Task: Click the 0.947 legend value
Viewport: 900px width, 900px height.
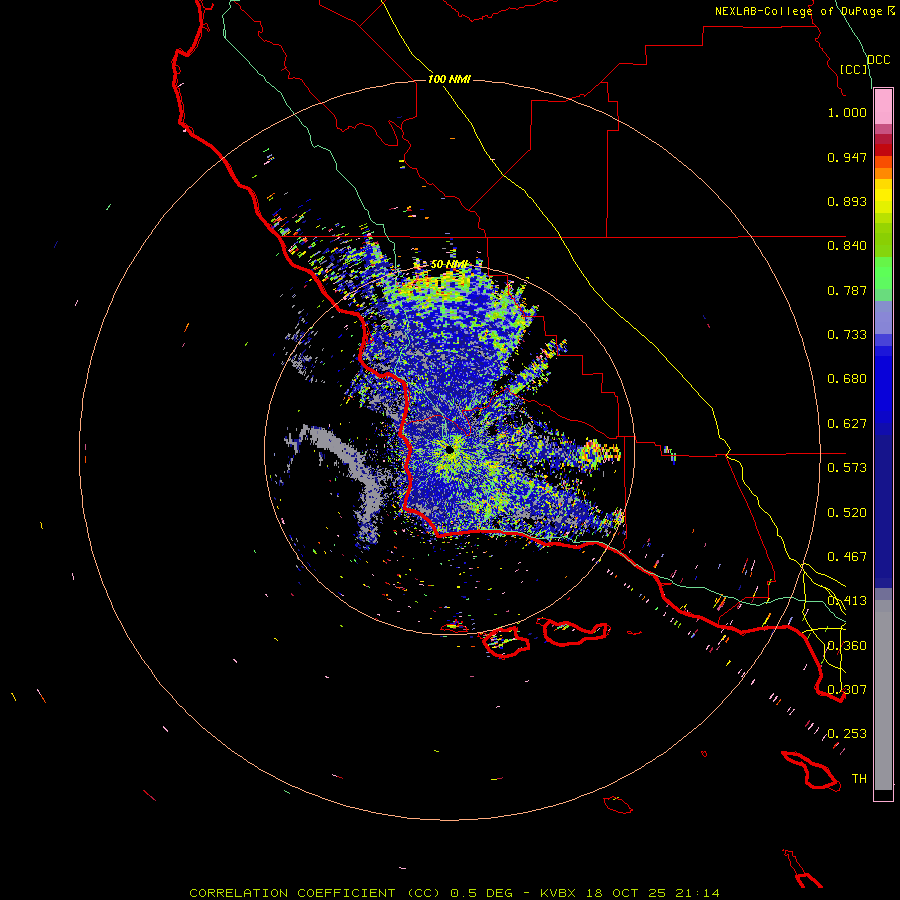Action: (847, 157)
